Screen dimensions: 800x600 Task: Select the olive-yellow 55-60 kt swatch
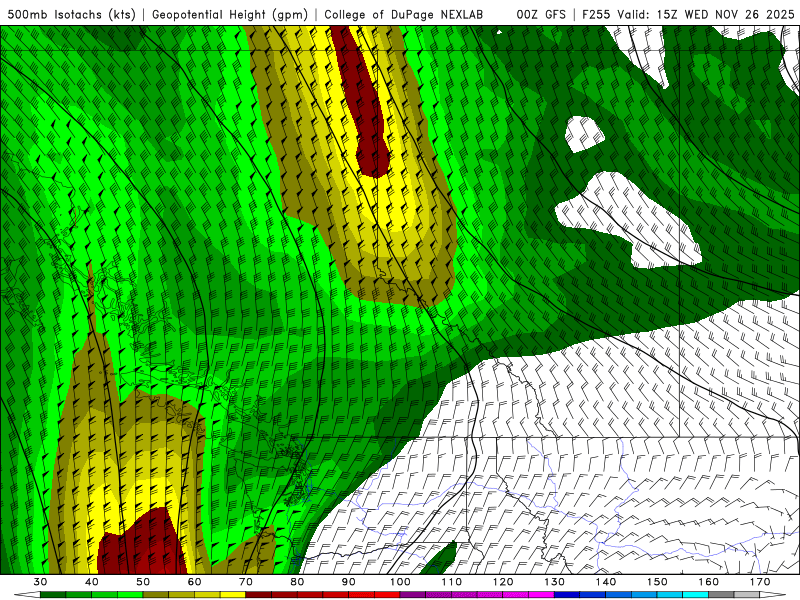click(182, 595)
